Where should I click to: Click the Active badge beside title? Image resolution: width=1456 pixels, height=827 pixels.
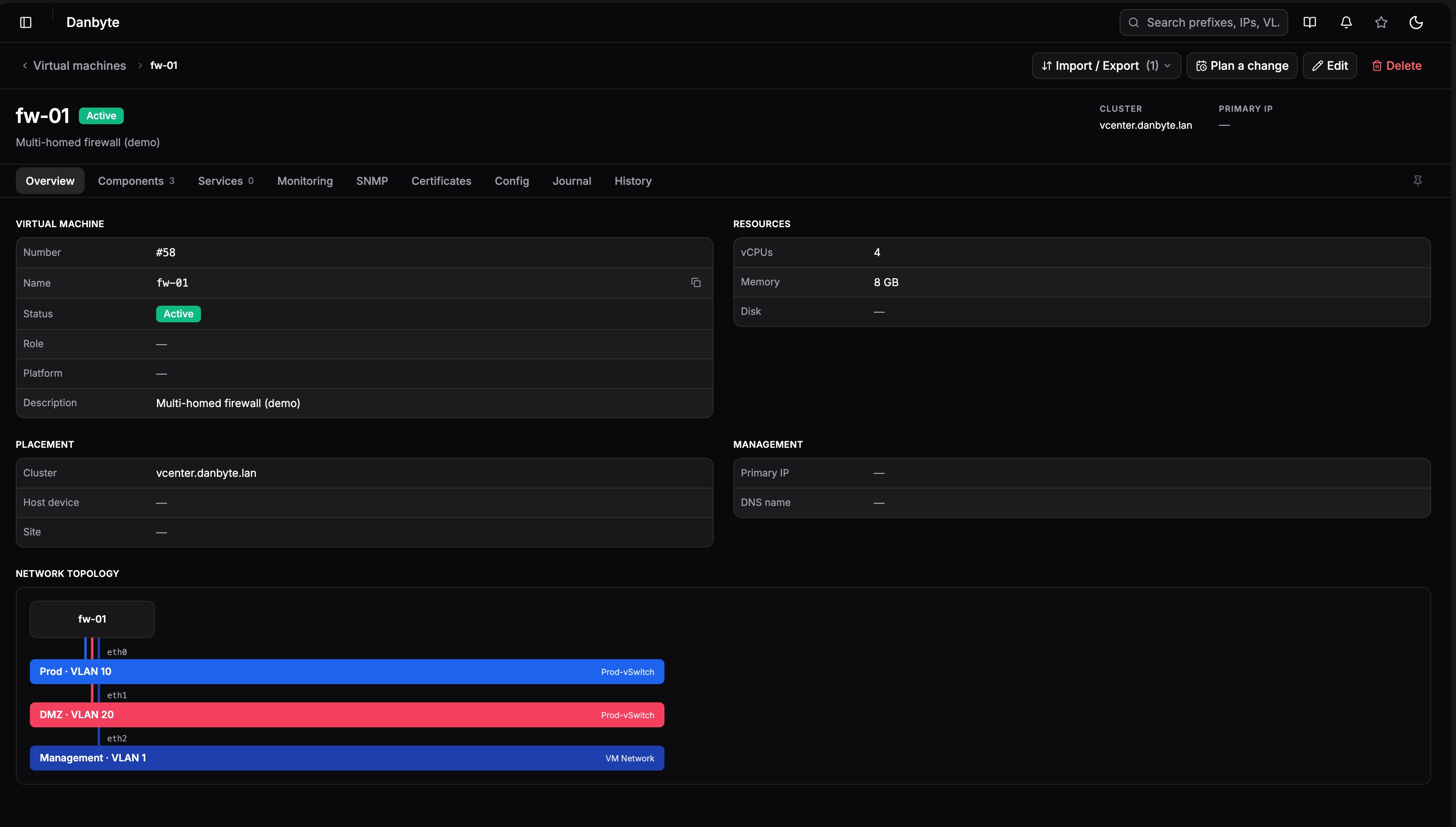pyautogui.click(x=101, y=116)
